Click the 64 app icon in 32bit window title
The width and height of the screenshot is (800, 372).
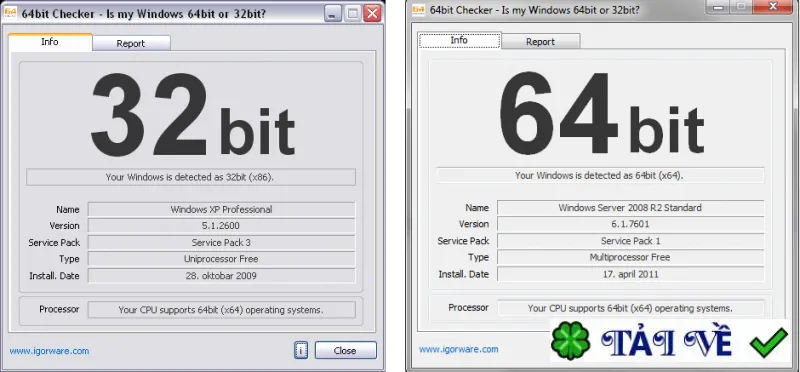tap(11, 13)
